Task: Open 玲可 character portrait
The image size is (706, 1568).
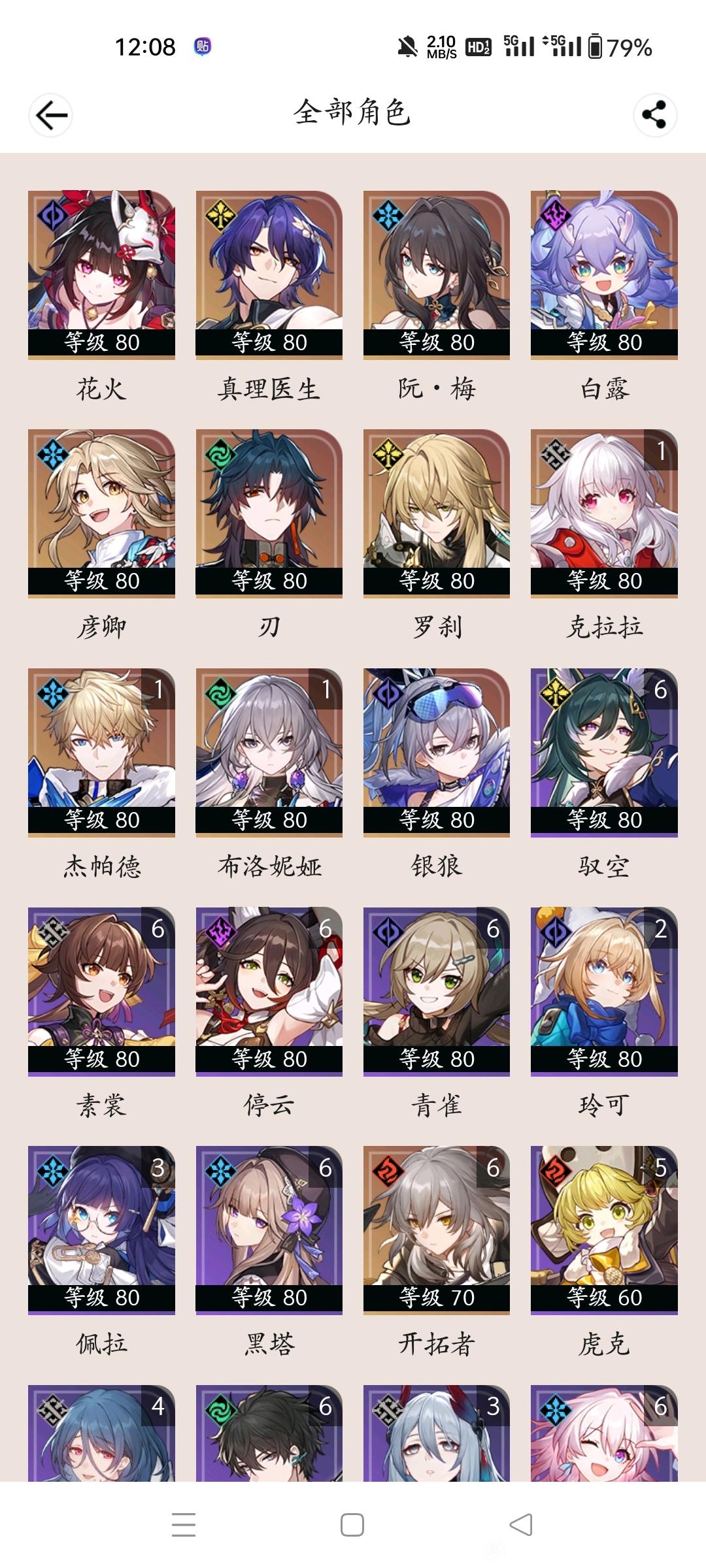Action: tap(604, 992)
